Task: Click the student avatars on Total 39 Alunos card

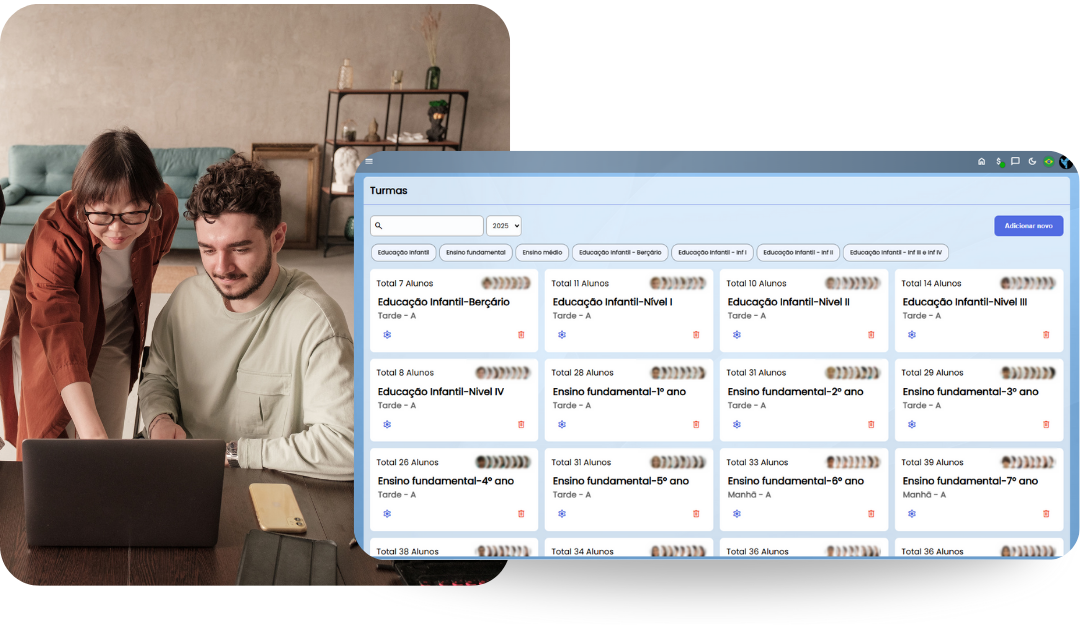Action: [1028, 462]
